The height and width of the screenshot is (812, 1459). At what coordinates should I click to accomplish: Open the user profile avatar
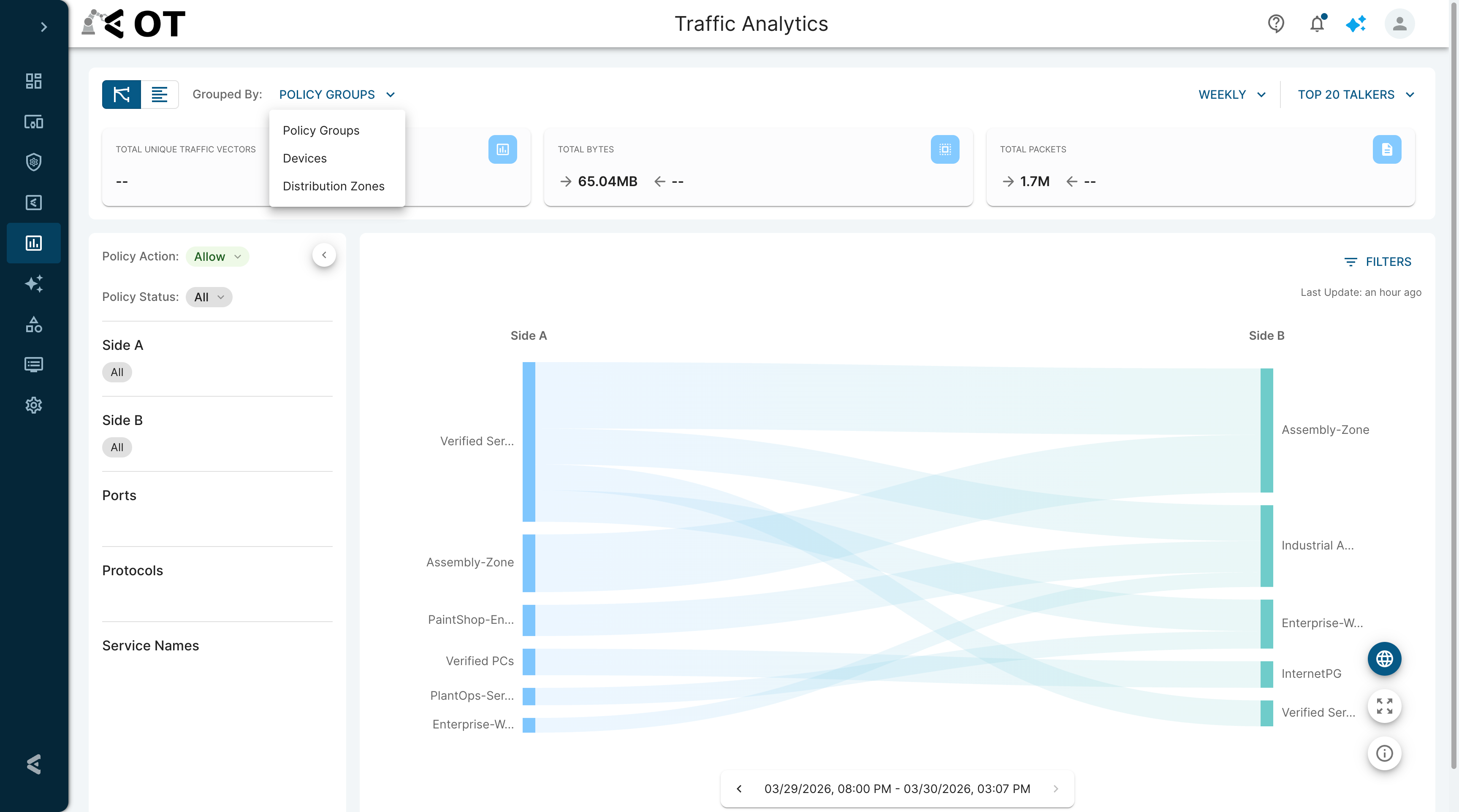pos(1399,24)
